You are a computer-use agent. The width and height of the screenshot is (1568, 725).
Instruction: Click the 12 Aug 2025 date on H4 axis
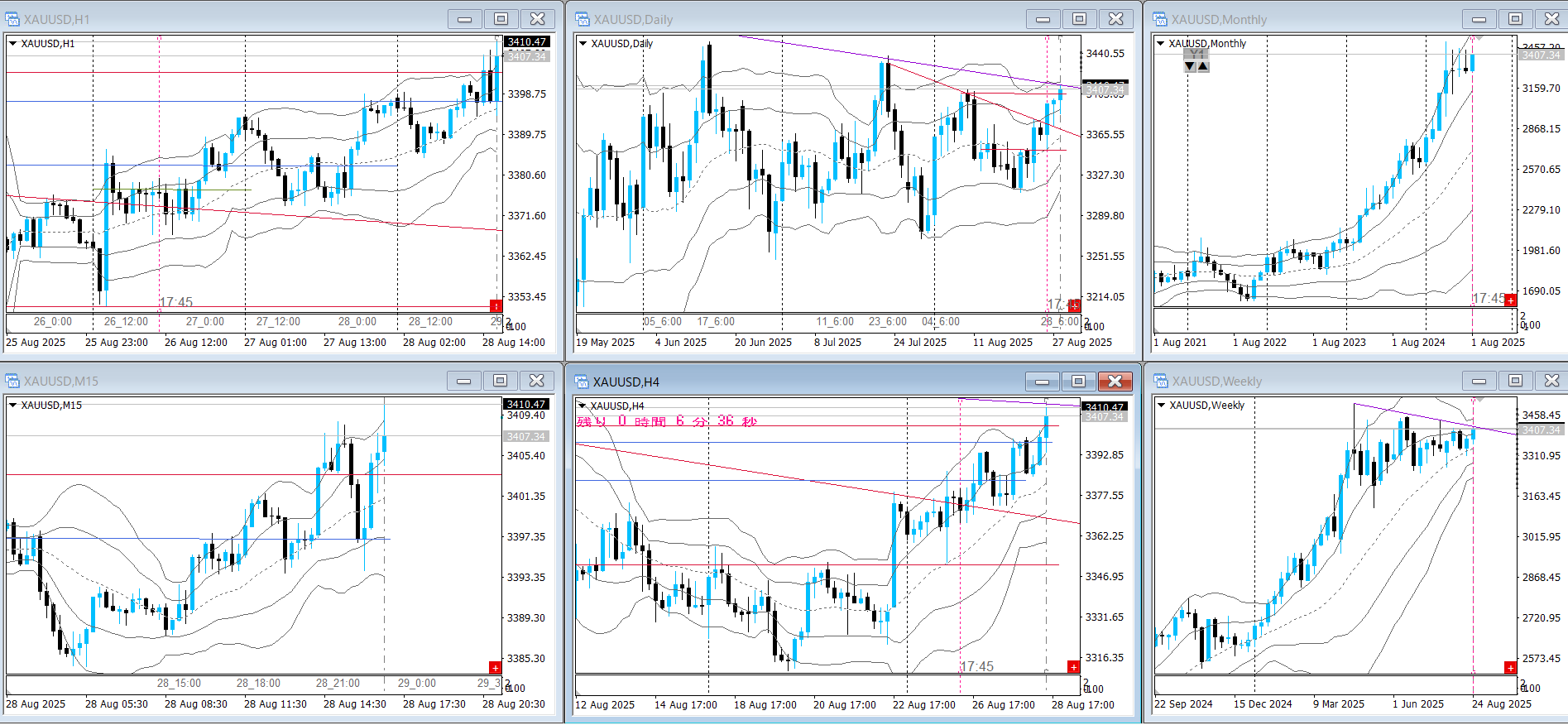(x=605, y=704)
